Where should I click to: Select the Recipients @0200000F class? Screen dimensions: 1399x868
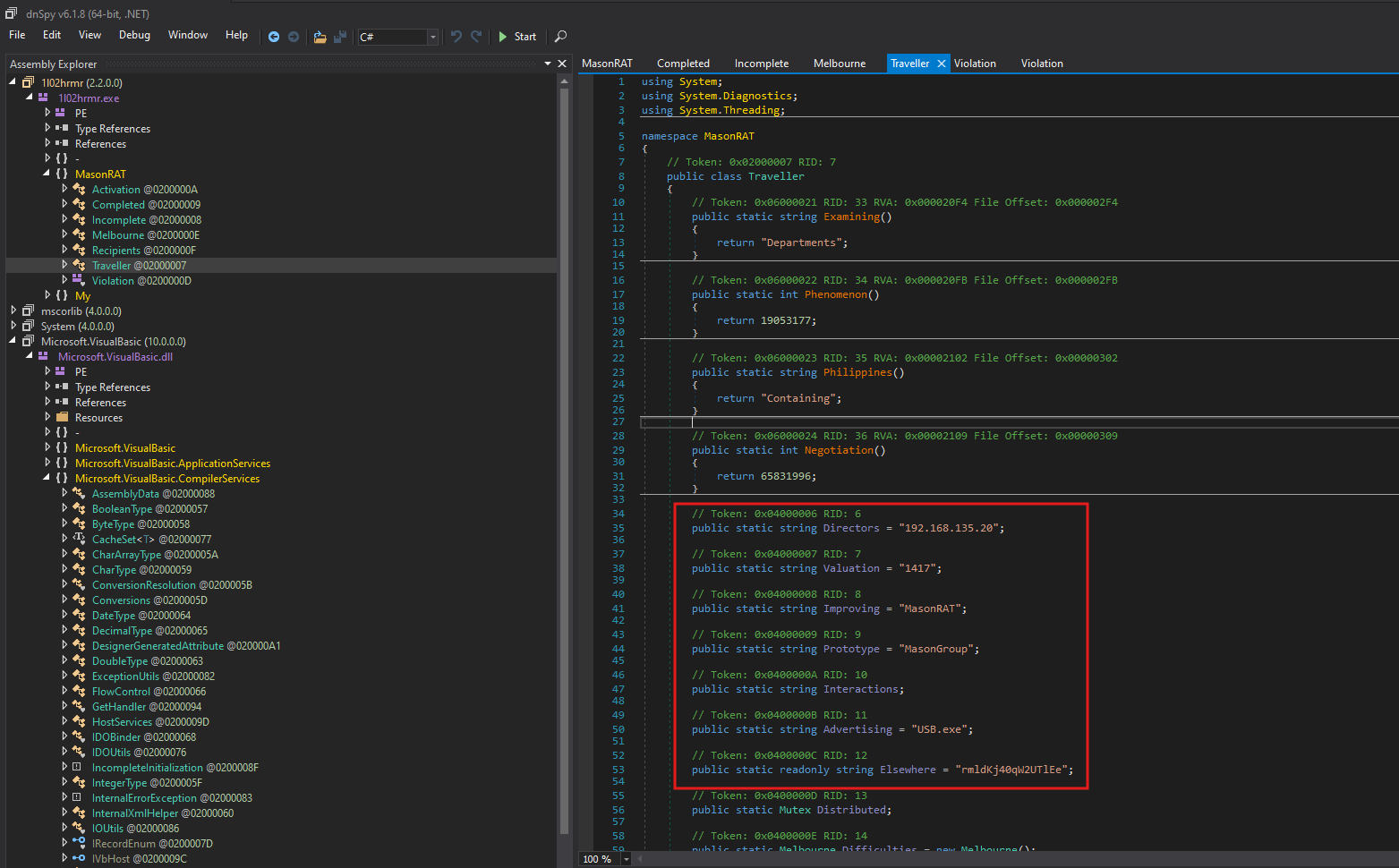144,251
